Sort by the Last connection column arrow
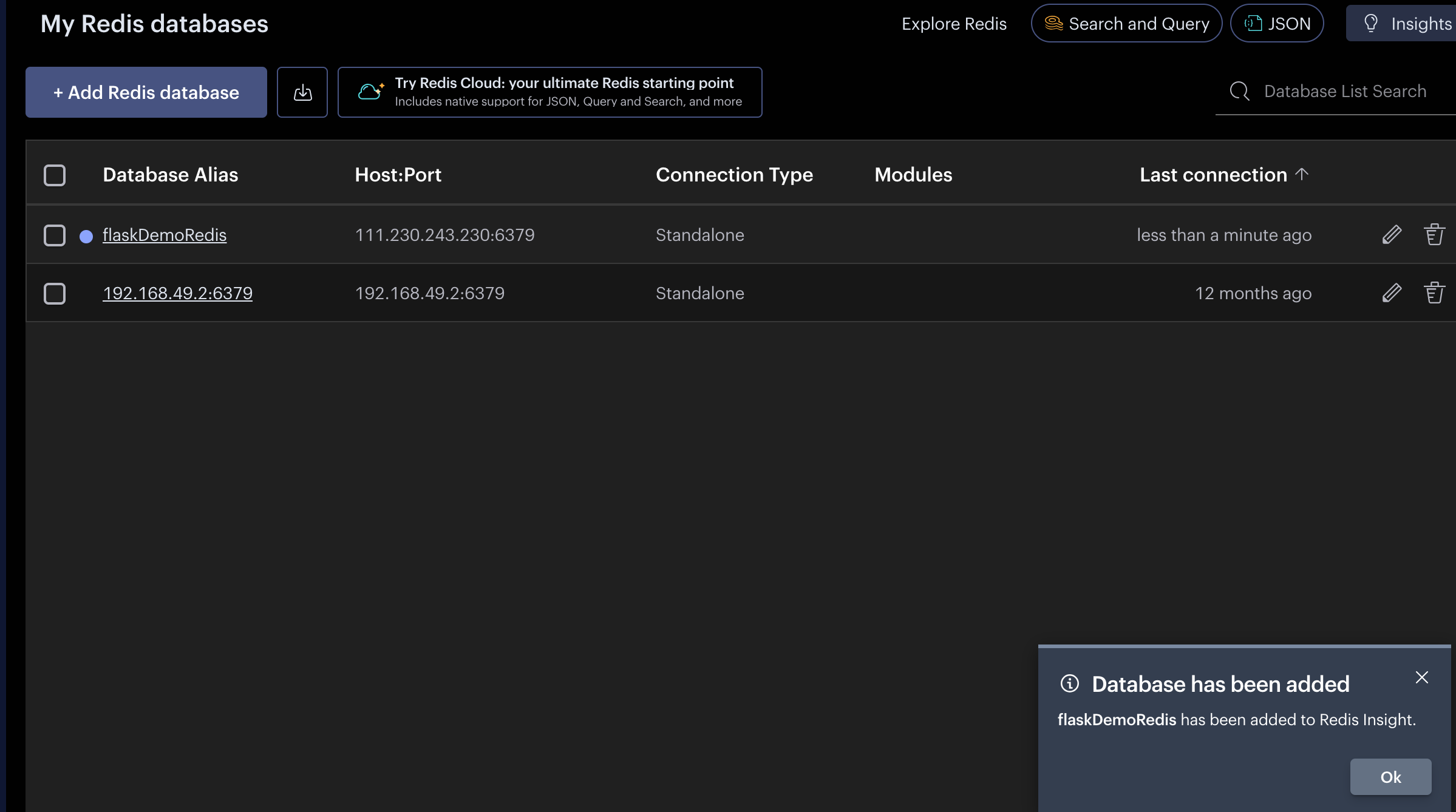The height and width of the screenshot is (812, 1456). [1301, 174]
